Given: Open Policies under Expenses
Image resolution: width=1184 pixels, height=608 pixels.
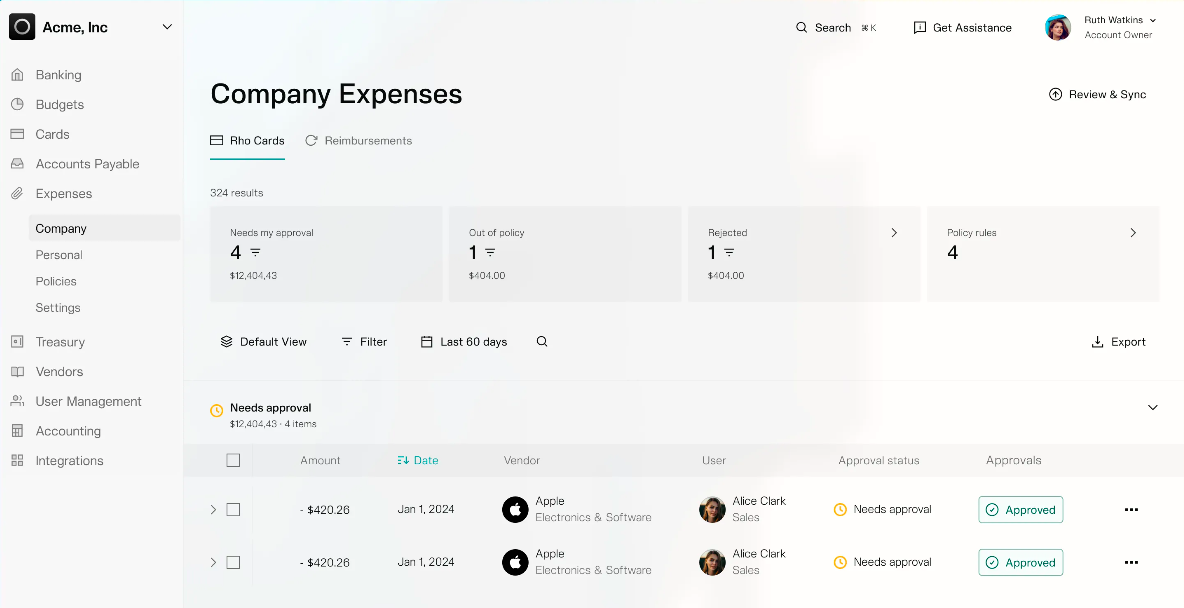Looking at the screenshot, I should (x=56, y=281).
